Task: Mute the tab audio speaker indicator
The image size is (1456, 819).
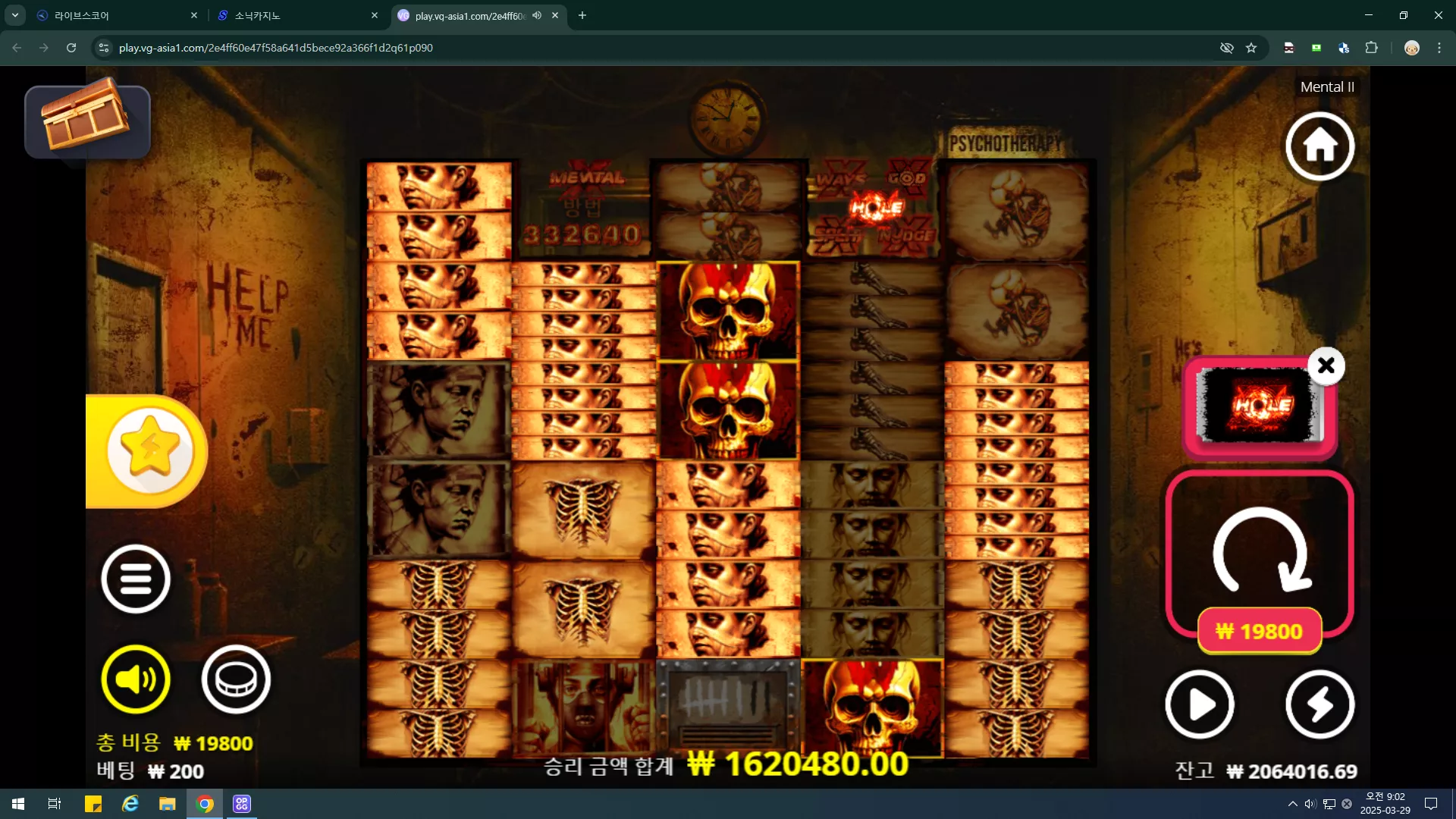Action: click(x=537, y=15)
